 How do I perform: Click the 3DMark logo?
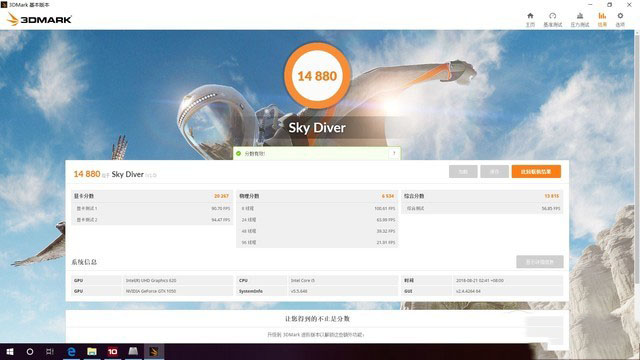pos(39,19)
